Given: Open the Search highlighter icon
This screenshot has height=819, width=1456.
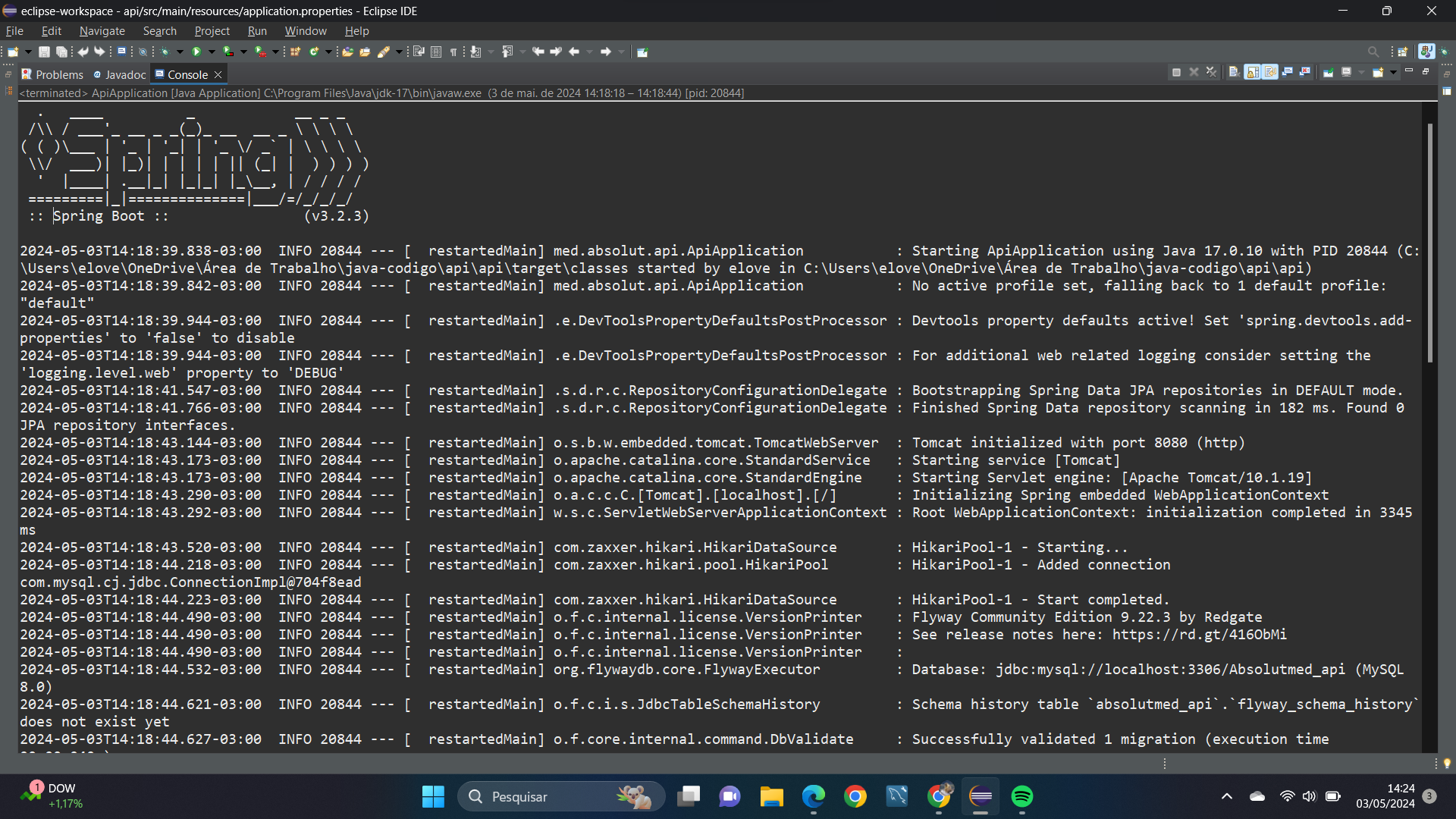Looking at the screenshot, I should 384,52.
